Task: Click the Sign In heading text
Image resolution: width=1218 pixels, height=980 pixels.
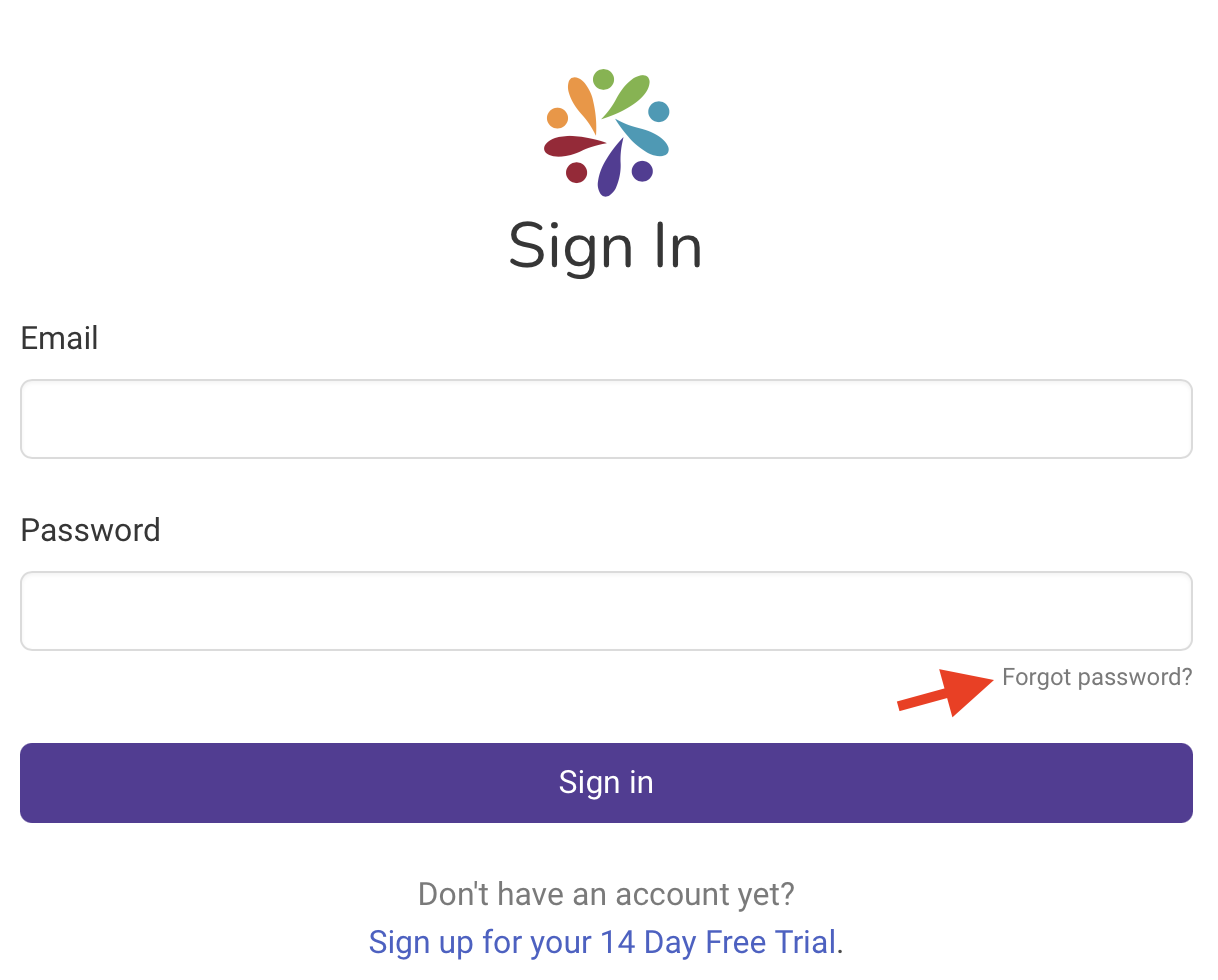Action: (606, 246)
